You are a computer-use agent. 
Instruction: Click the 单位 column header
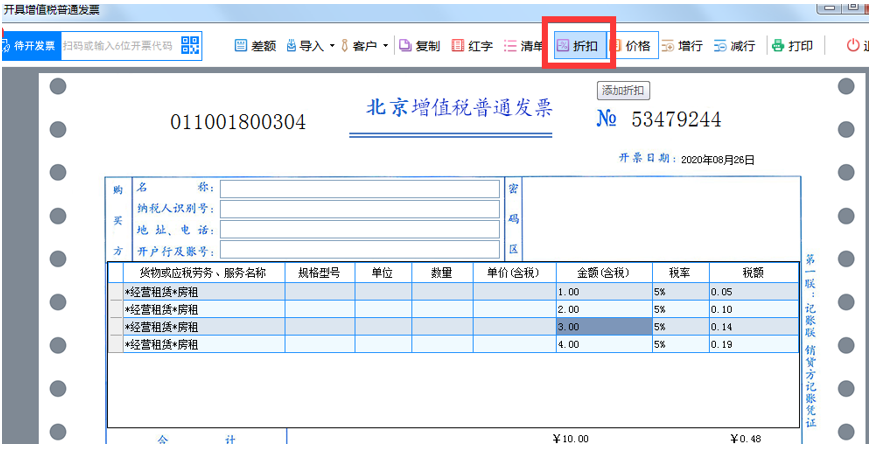click(x=383, y=273)
